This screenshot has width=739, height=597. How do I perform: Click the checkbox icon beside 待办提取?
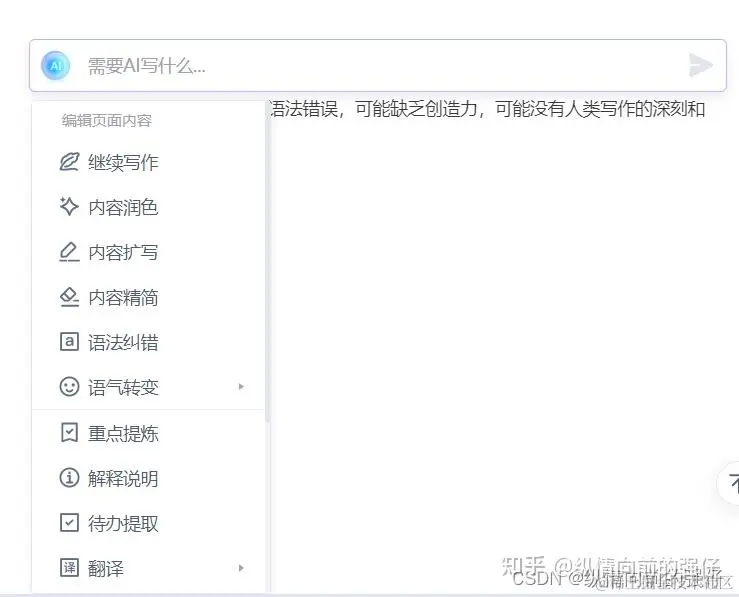69,523
